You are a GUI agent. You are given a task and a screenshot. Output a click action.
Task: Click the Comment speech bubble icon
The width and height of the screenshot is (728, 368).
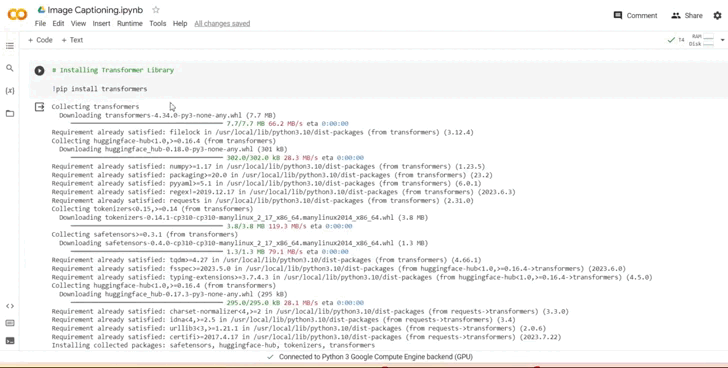click(618, 15)
